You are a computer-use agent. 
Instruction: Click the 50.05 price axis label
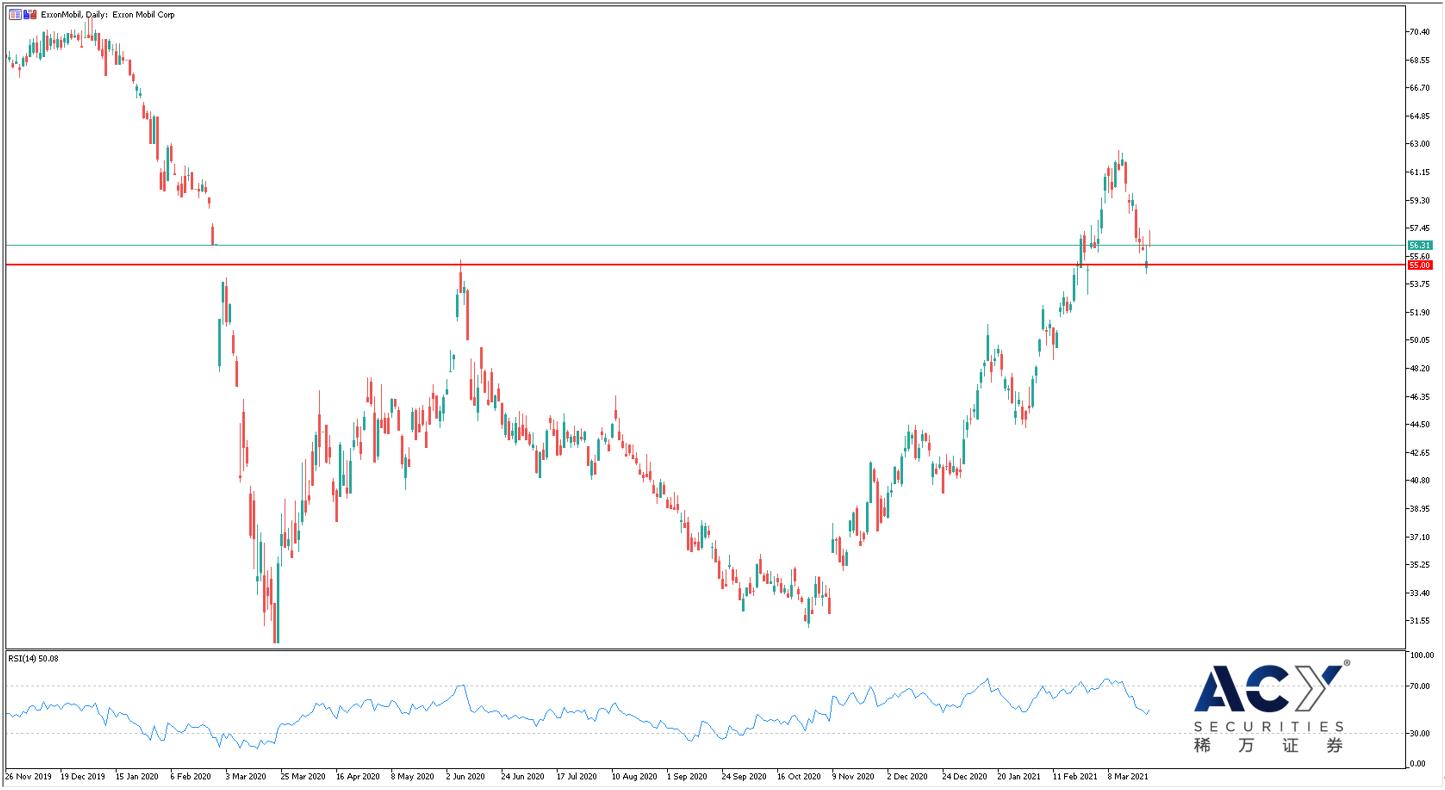pos(1420,340)
